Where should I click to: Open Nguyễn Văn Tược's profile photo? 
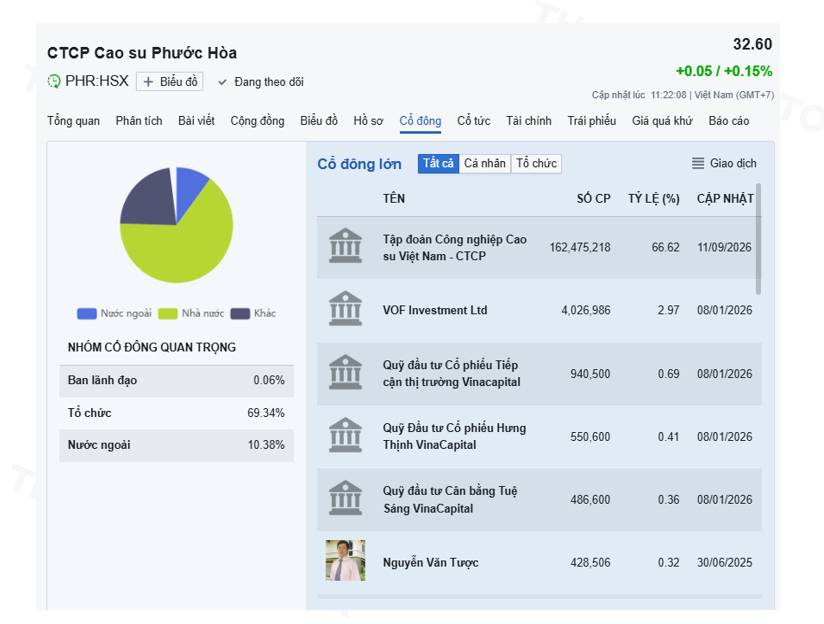[345, 560]
